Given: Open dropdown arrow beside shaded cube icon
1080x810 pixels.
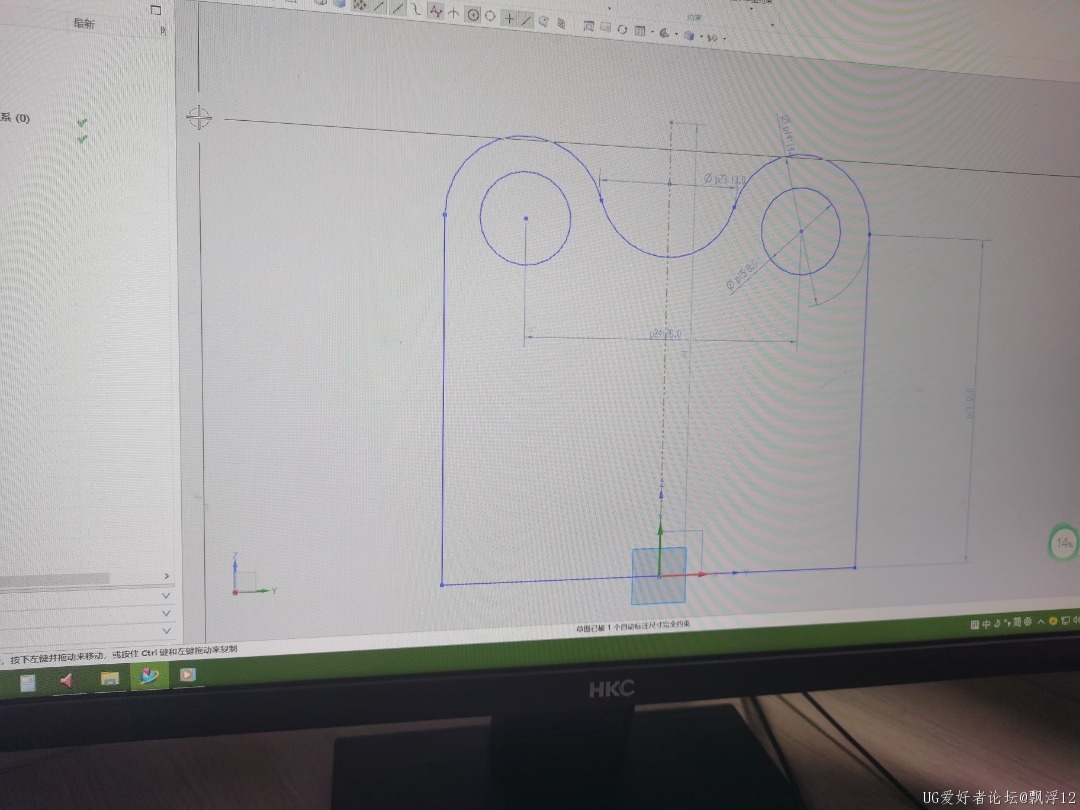Looking at the screenshot, I should tap(701, 37).
